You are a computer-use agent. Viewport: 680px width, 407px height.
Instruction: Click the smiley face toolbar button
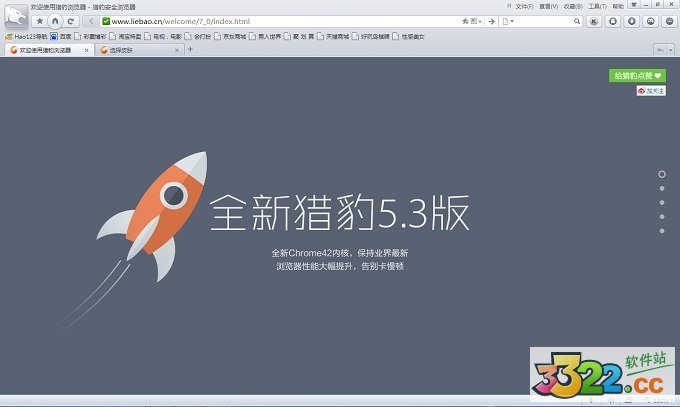651,21
